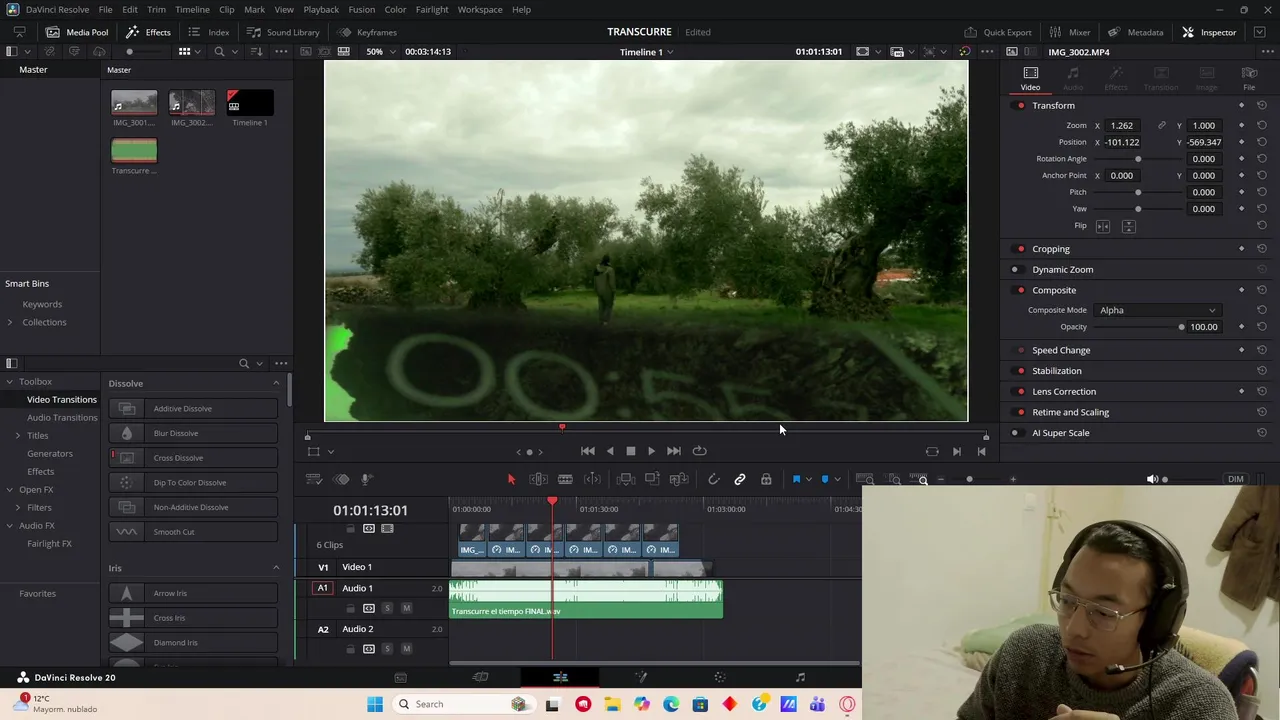The image size is (1280, 720).
Task: Jump to the last frame
Action: point(673,451)
